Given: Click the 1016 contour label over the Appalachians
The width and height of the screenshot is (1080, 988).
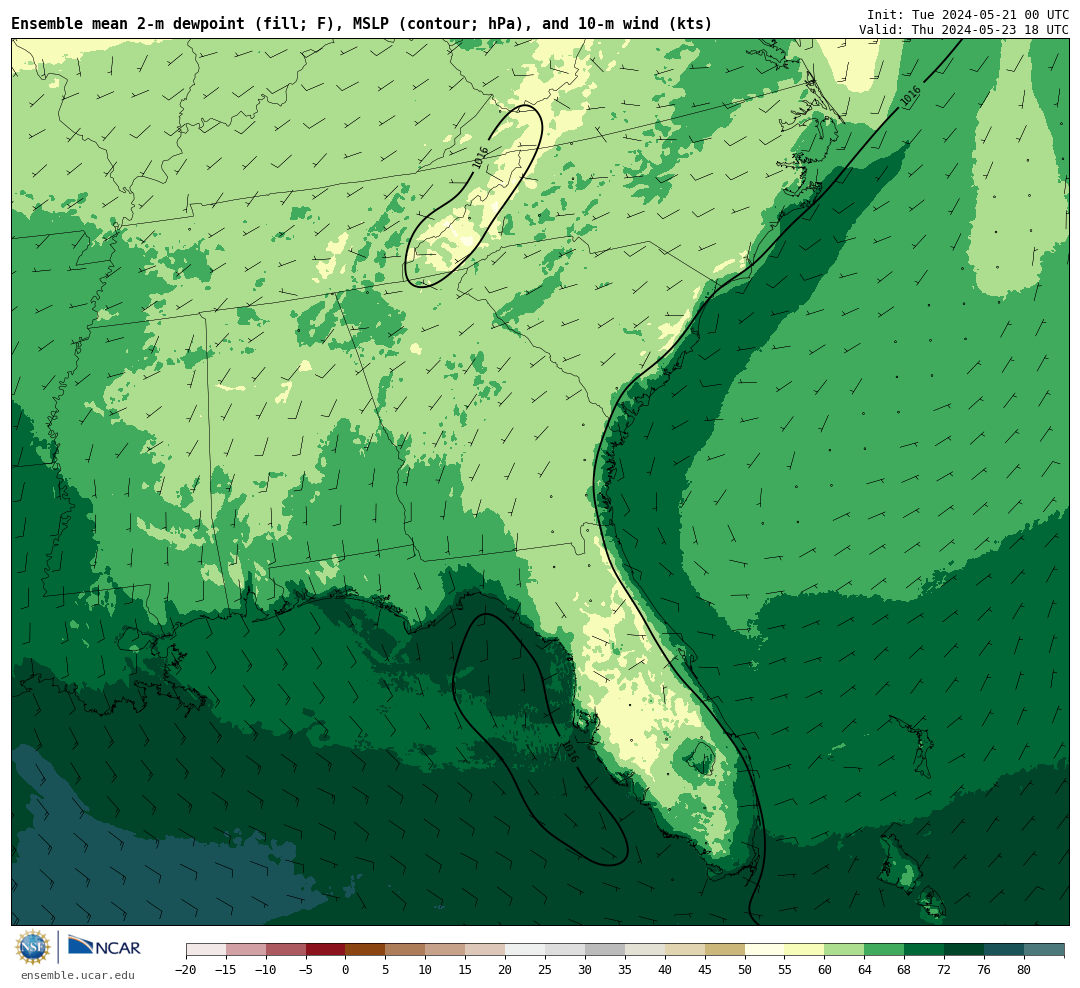Looking at the screenshot, I should [x=480, y=158].
